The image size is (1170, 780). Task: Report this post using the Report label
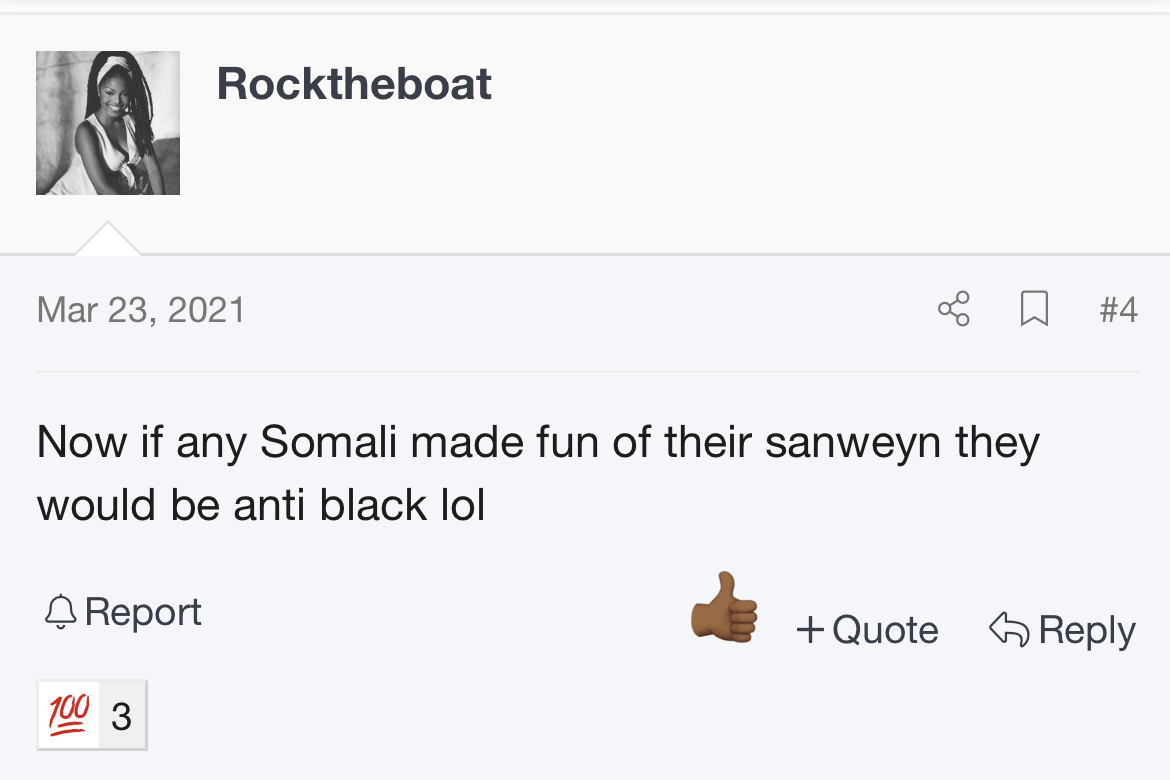point(143,612)
